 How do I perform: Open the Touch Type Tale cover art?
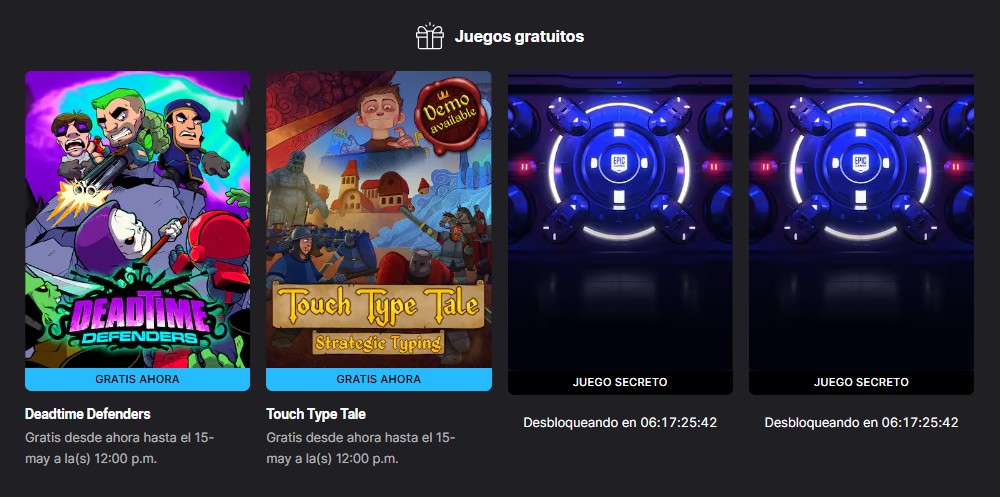[x=379, y=219]
